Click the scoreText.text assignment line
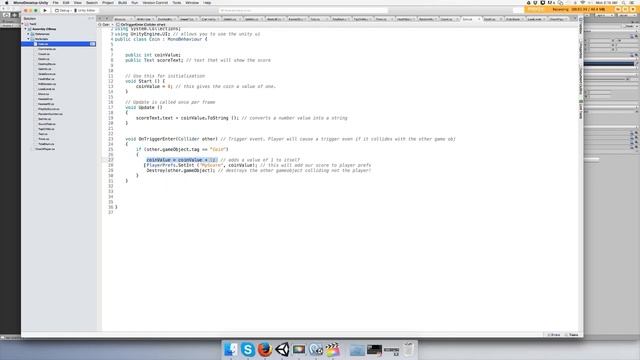The image size is (640, 360). (x=242, y=118)
